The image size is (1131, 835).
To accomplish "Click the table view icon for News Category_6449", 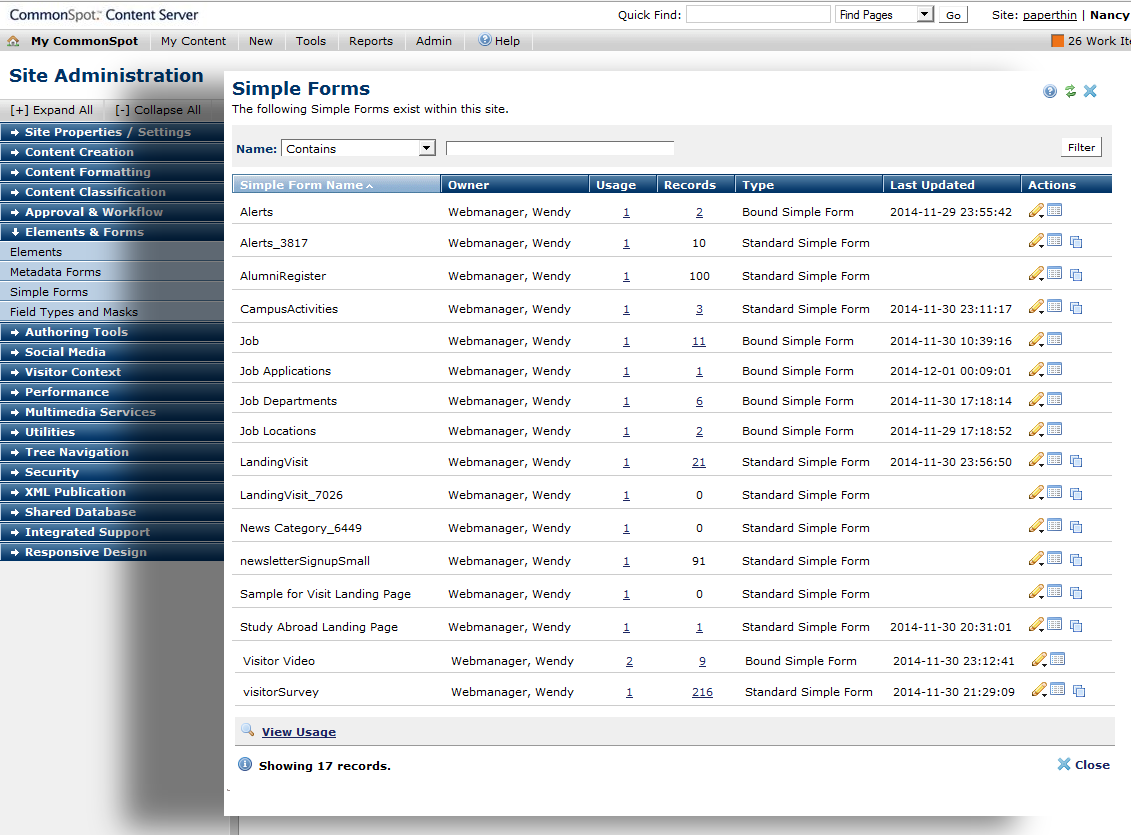I will point(1055,526).
